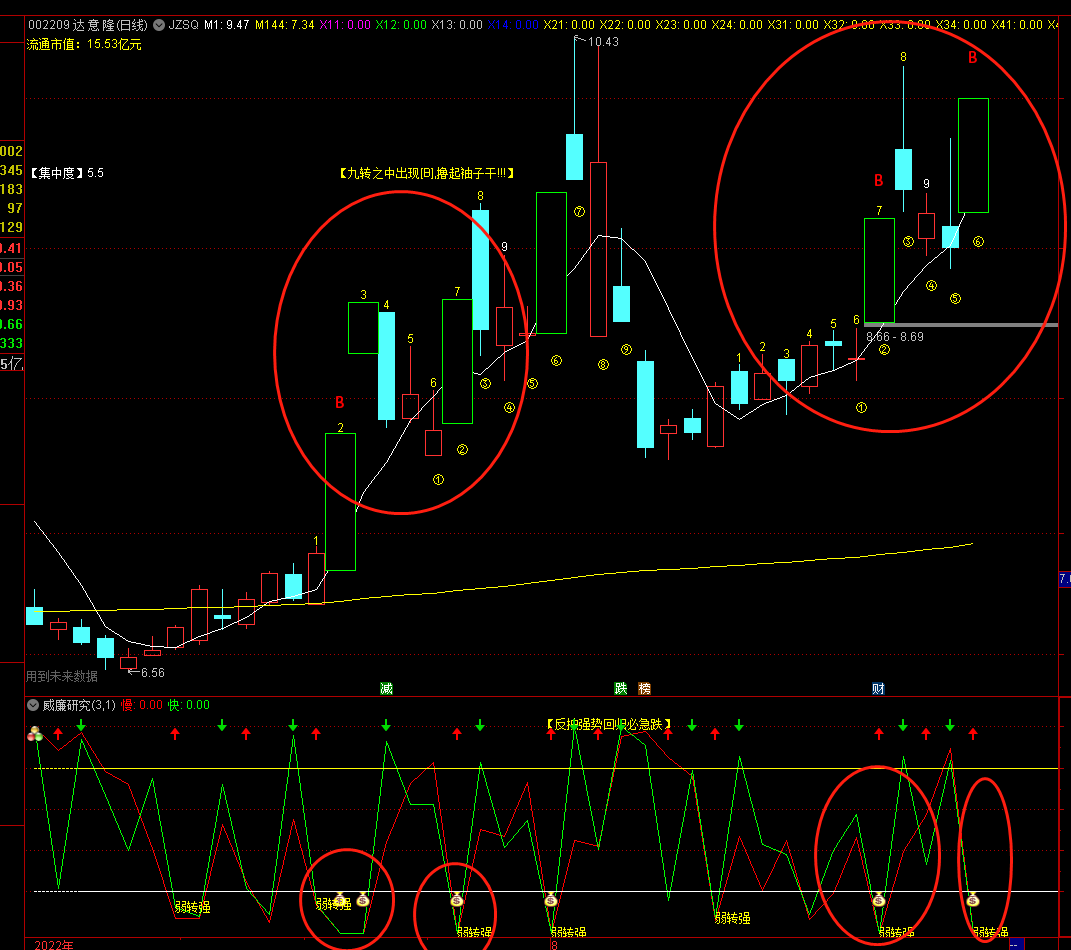Click the 用到未来数据 warning text
Screen dimensions: 1071x950
(x=62, y=676)
